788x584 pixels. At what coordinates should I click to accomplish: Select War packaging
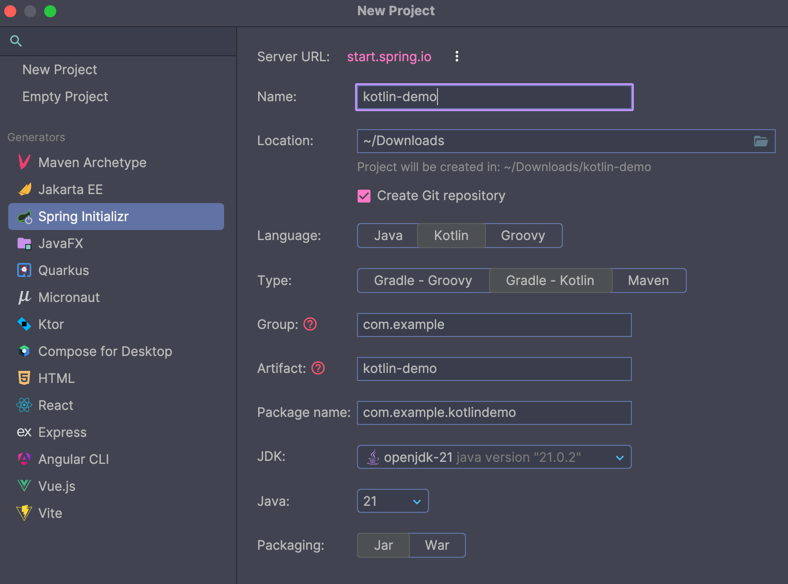(x=437, y=545)
